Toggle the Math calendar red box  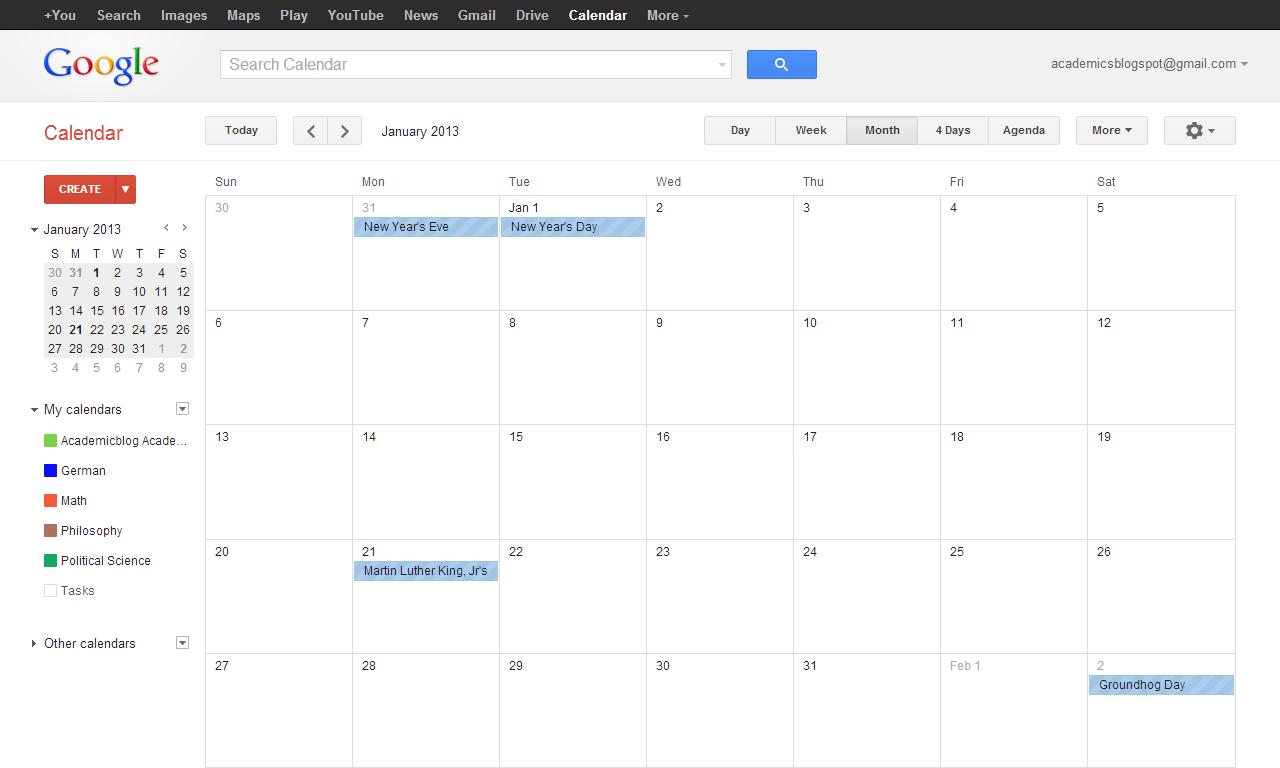click(x=50, y=500)
